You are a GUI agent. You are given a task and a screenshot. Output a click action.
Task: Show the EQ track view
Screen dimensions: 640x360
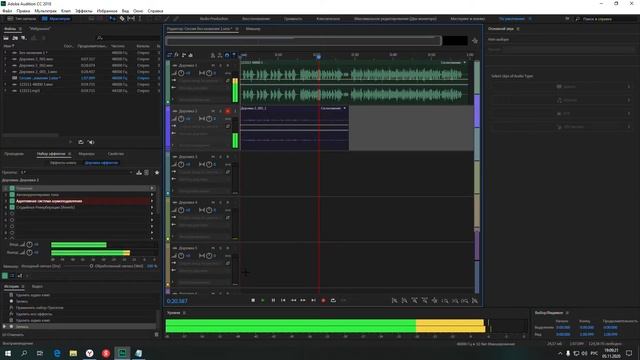click(191, 55)
